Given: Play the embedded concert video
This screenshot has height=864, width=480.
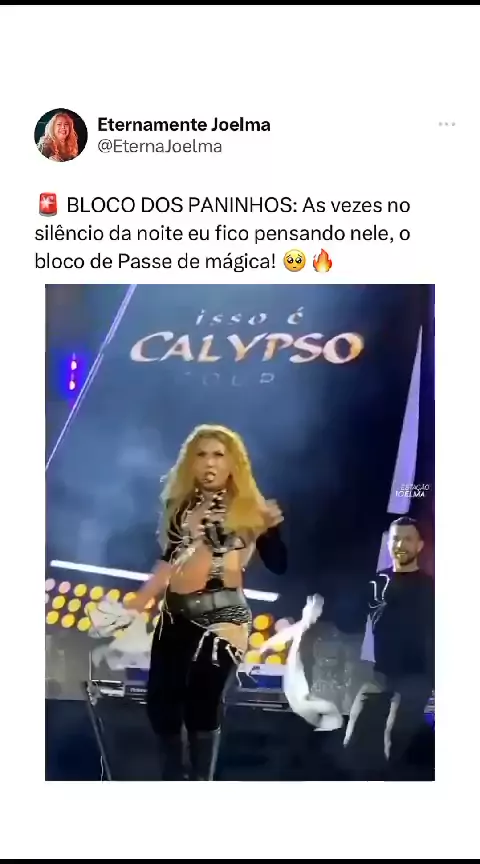Looking at the screenshot, I should (x=240, y=532).
